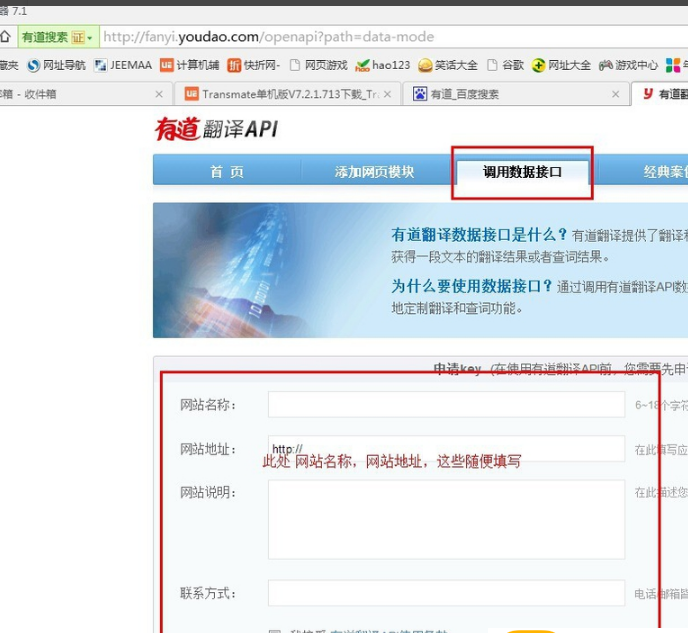Click the 联系方式 input field
Screen dimensions: 688x633
[446, 593]
